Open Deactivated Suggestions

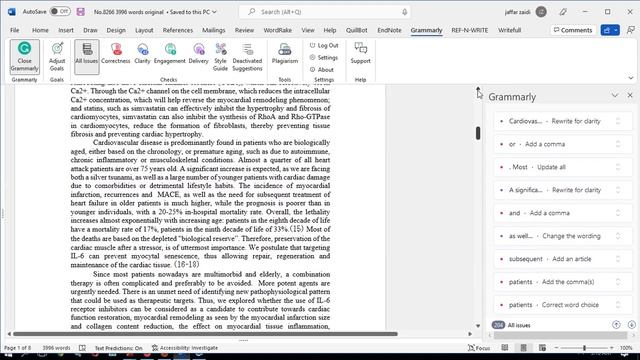(x=247, y=57)
